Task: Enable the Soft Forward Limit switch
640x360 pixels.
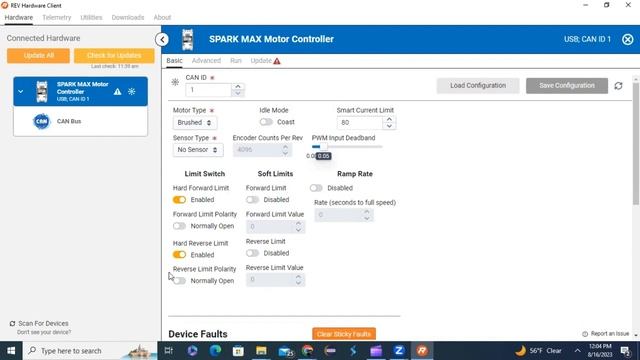Action: 252,200
